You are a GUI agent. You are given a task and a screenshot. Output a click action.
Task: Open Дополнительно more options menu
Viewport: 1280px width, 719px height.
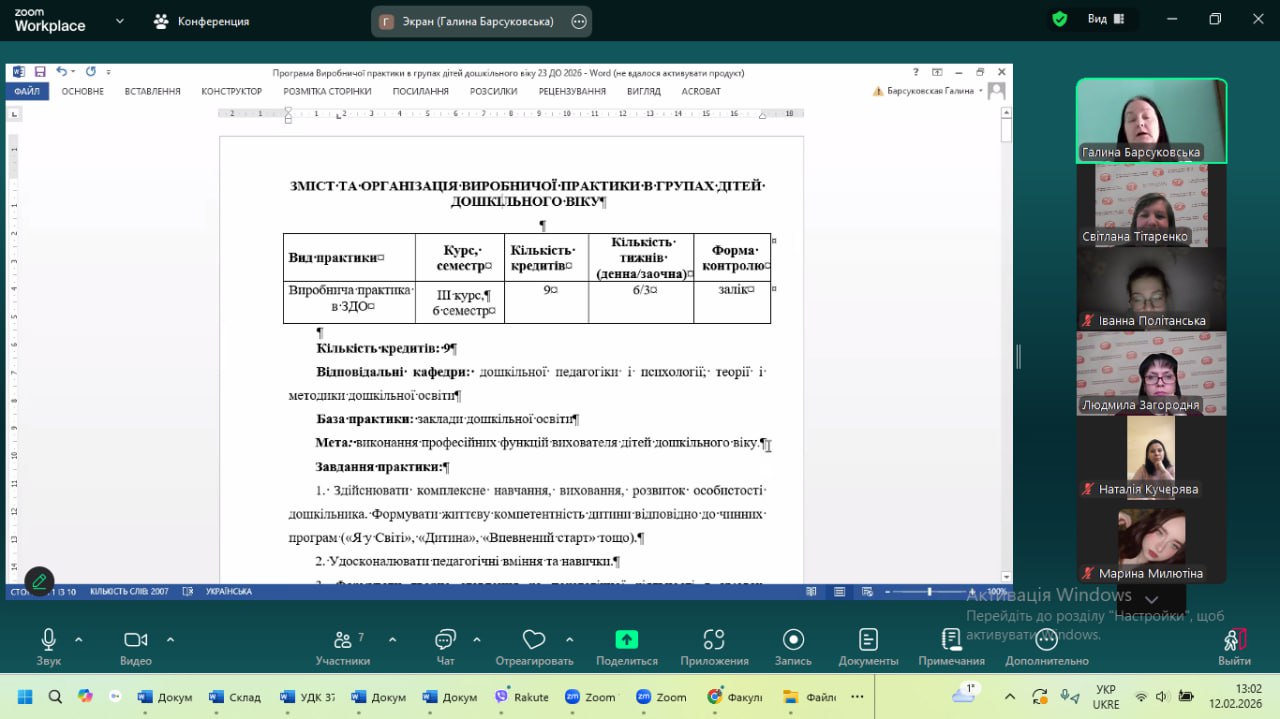(x=1046, y=640)
